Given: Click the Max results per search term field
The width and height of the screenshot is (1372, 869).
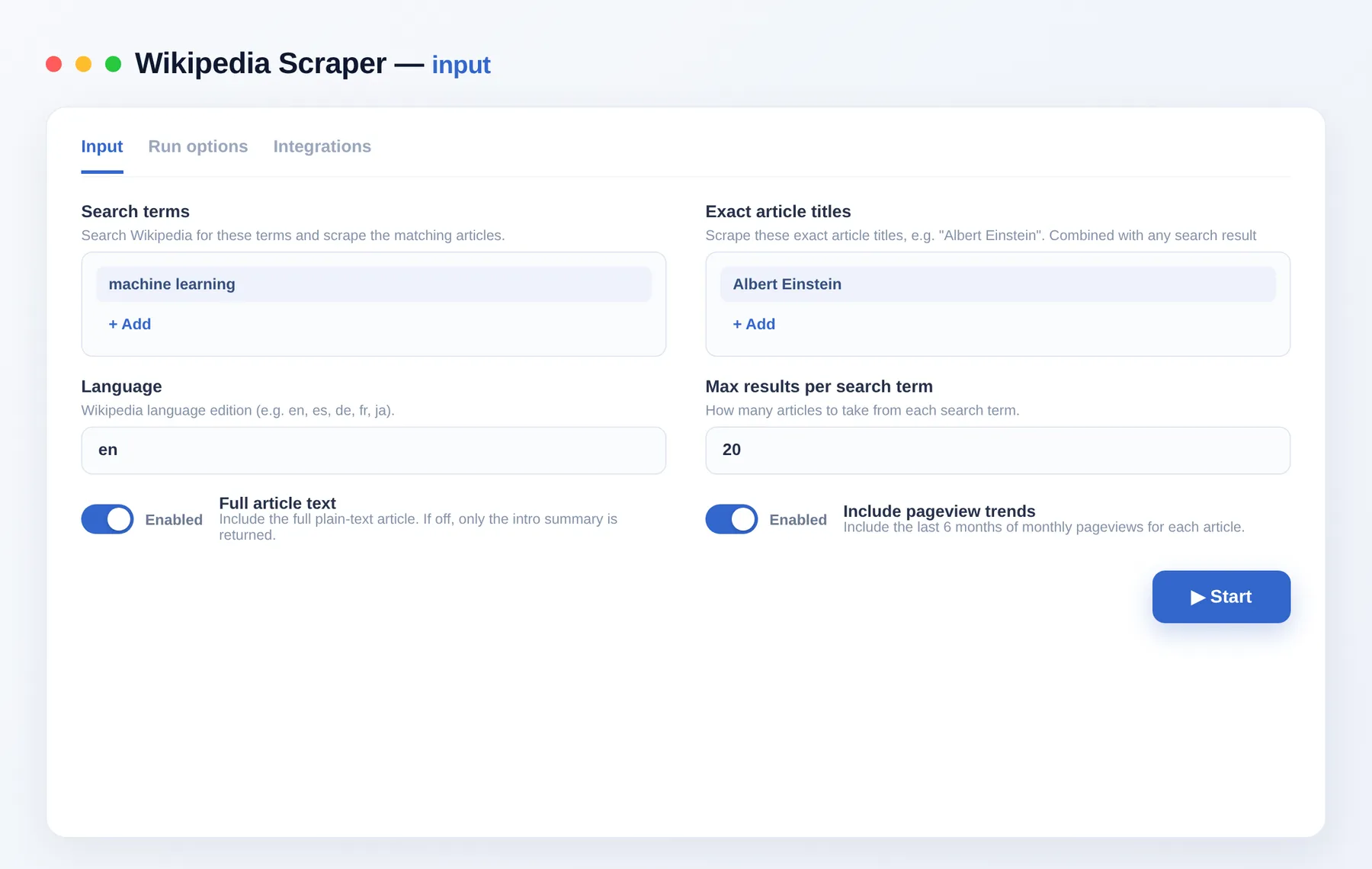Looking at the screenshot, I should point(998,451).
